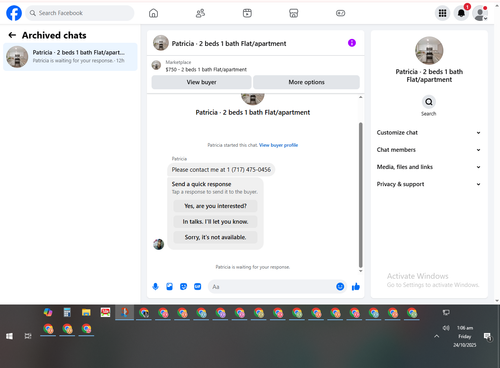Open the Calculator taskbar icon
Screen dimensions: 500x368
point(67,313)
